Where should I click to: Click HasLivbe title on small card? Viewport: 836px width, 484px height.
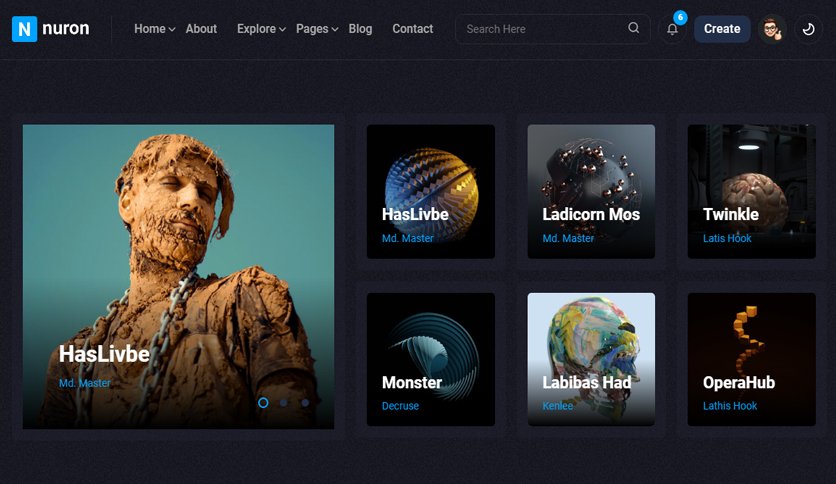pyautogui.click(x=415, y=214)
